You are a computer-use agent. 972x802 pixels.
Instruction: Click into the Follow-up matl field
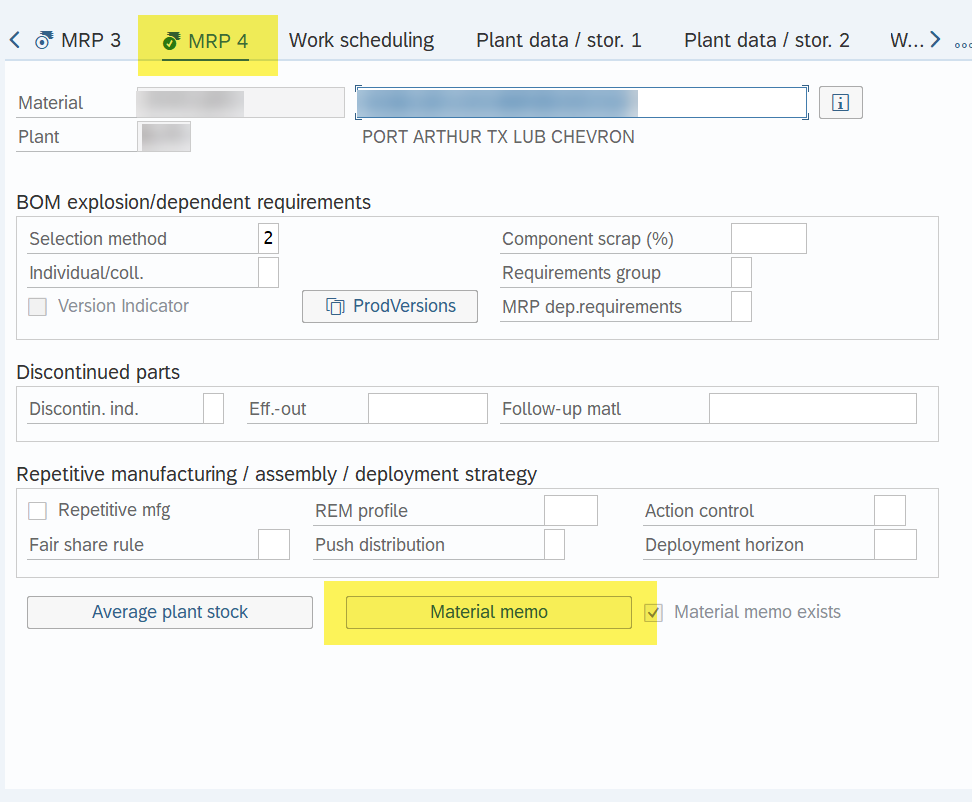coord(812,409)
